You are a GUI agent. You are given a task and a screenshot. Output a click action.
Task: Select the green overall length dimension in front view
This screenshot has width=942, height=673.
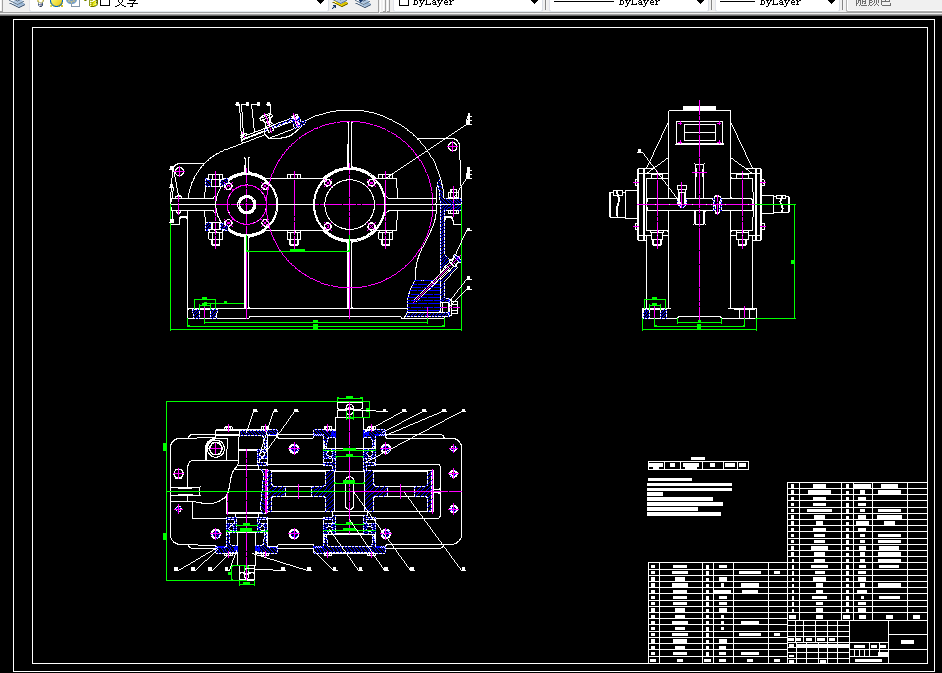pos(316,329)
